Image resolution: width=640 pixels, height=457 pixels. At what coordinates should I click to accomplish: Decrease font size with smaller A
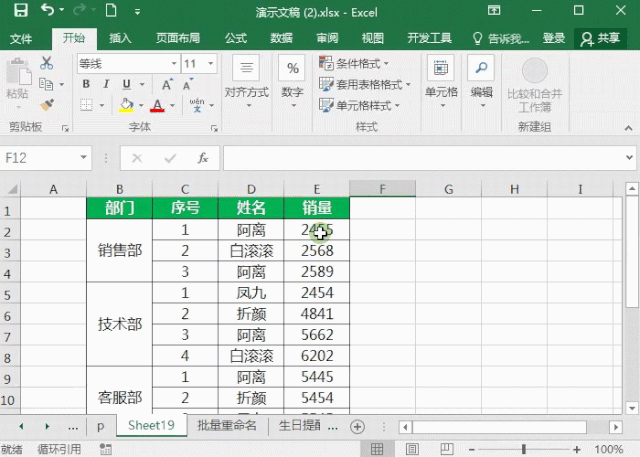188,84
